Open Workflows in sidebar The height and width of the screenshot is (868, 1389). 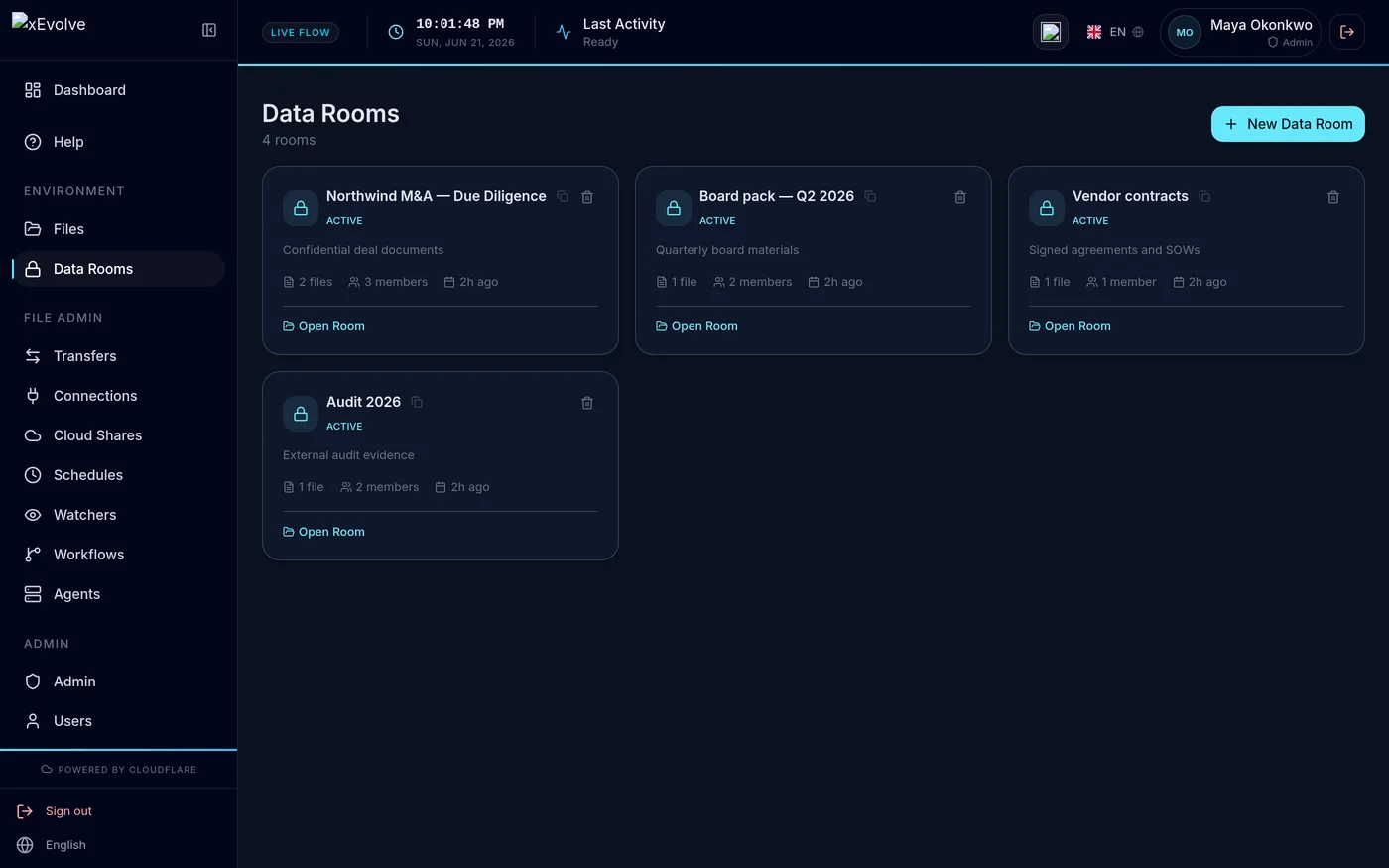[118, 555]
